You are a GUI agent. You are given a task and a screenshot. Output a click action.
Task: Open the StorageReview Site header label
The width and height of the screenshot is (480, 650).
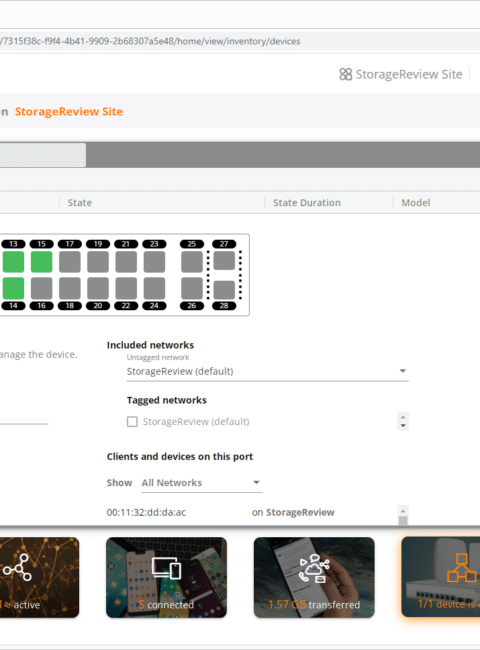point(409,74)
